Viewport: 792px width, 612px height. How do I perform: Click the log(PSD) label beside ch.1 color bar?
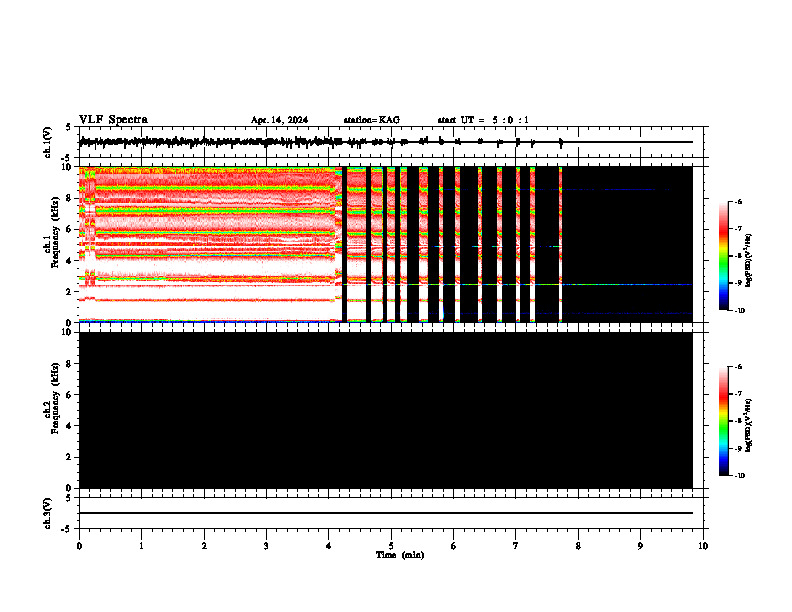point(749,261)
